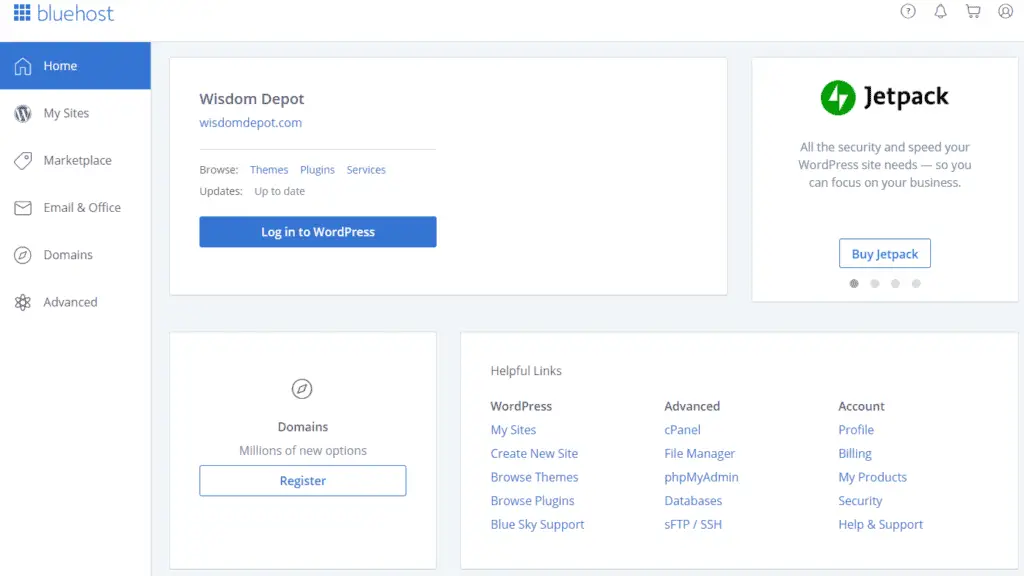Open sFTP / SSH link
The height and width of the screenshot is (576, 1024).
(693, 524)
